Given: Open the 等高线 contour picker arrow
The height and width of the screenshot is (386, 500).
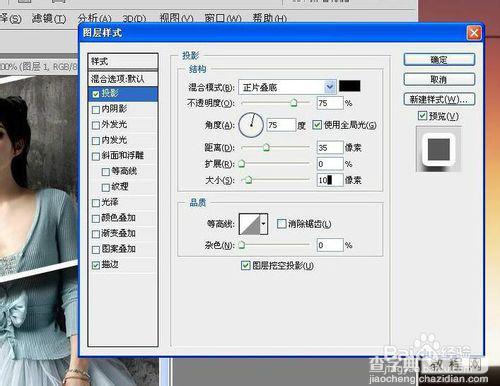Looking at the screenshot, I should tap(264, 224).
